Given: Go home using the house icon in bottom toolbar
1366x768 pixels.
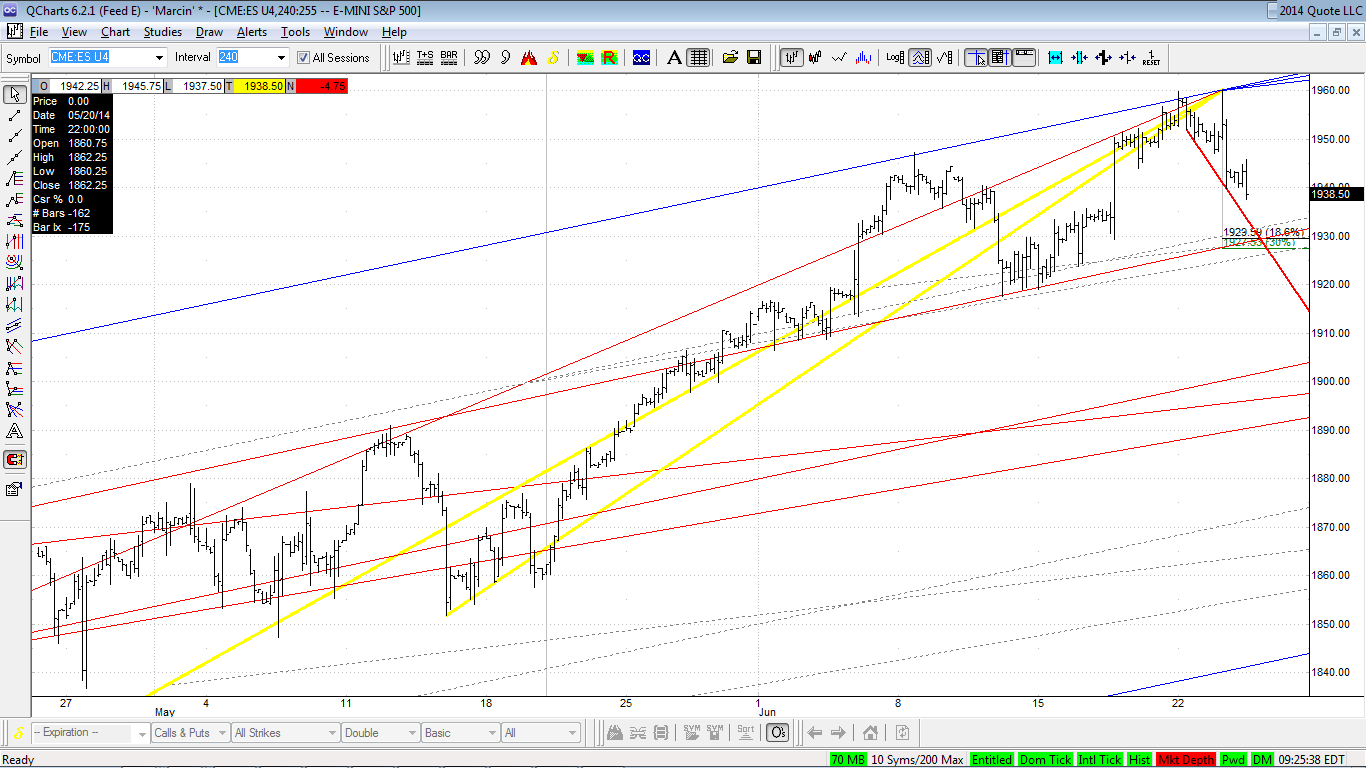Looking at the screenshot, I should click(870, 733).
